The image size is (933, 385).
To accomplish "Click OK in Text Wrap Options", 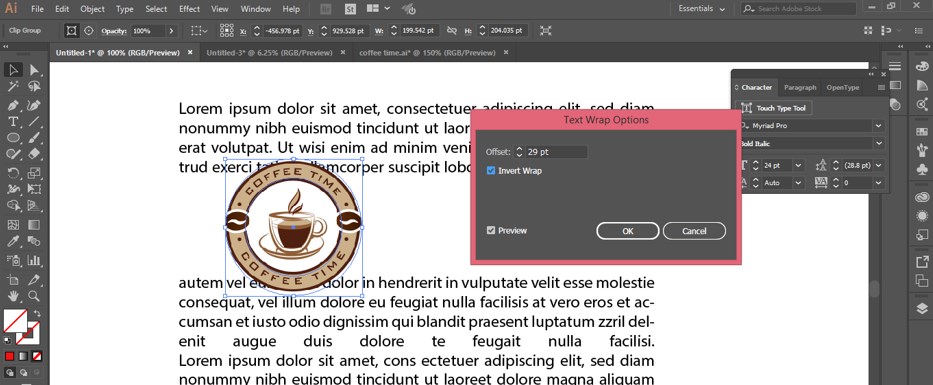I will [x=628, y=231].
